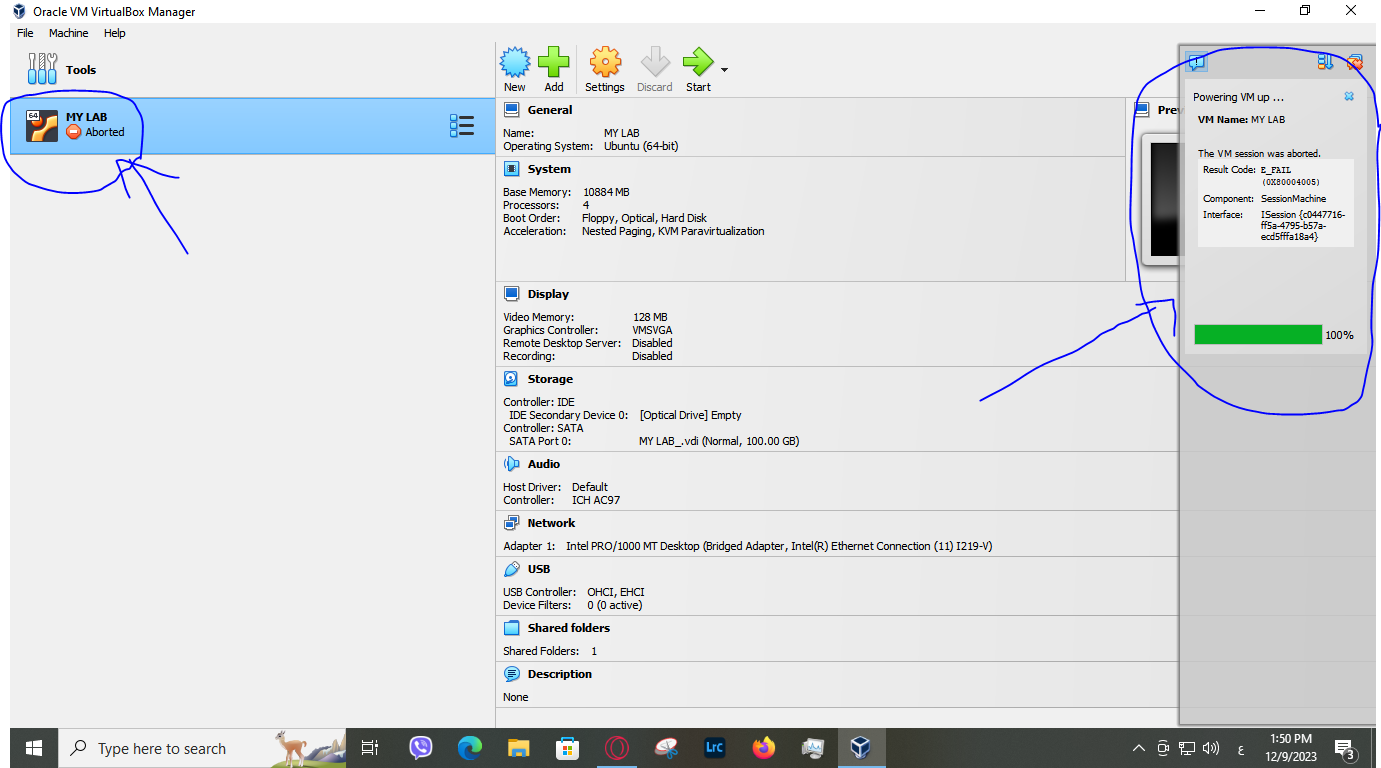This screenshot has height=768, width=1381.
Task: Open Settings via the orange gear icon
Action: [x=605, y=62]
